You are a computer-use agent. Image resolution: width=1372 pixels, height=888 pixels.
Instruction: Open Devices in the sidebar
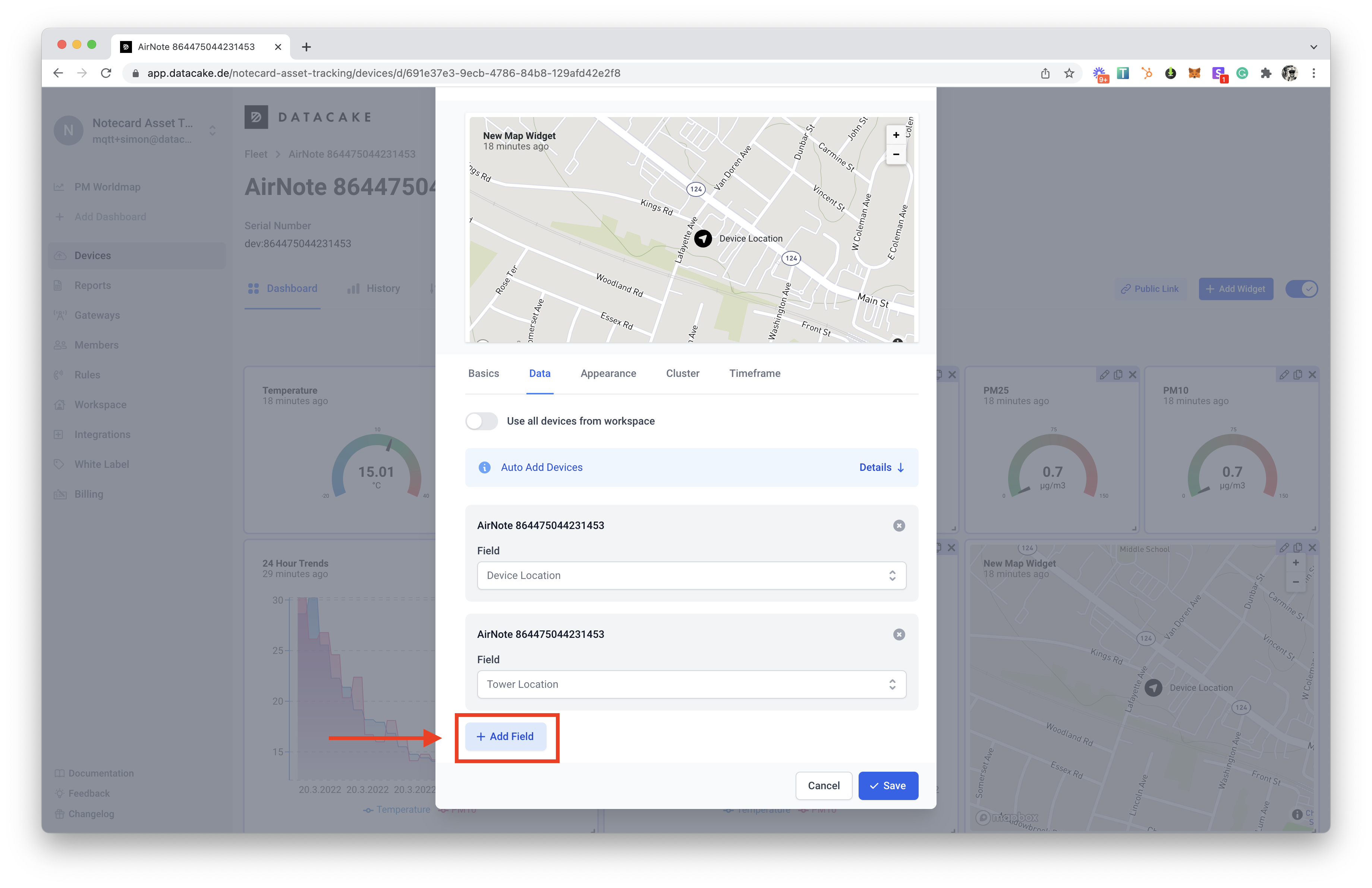[137, 255]
